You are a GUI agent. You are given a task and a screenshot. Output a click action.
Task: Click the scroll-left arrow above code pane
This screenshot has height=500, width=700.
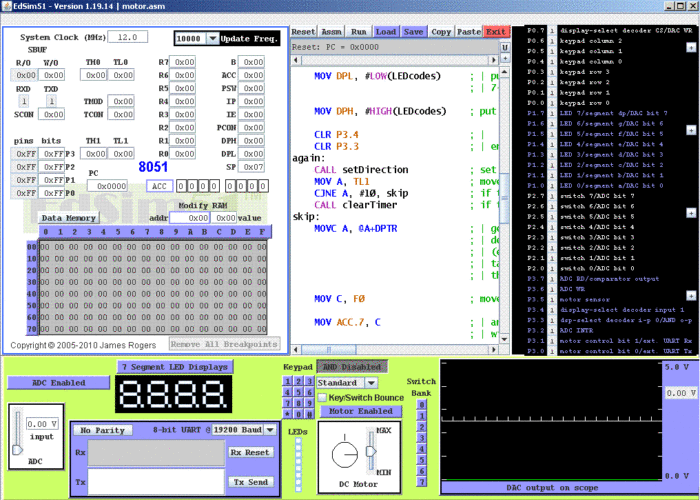click(x=296, y=60)
